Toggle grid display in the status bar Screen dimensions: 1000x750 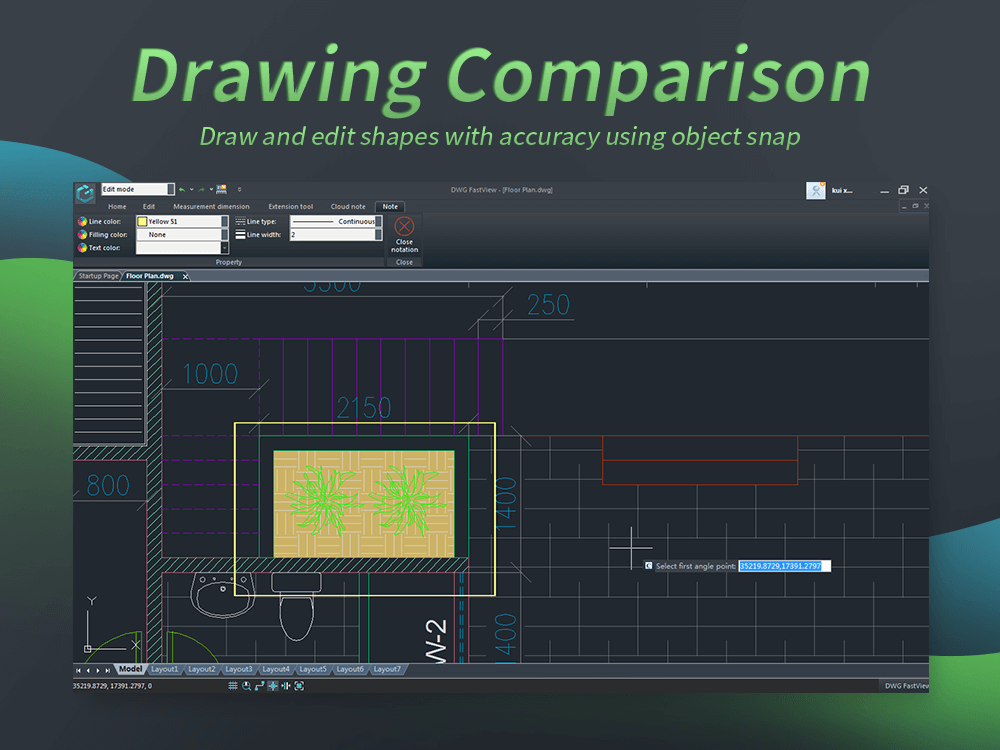232,686
